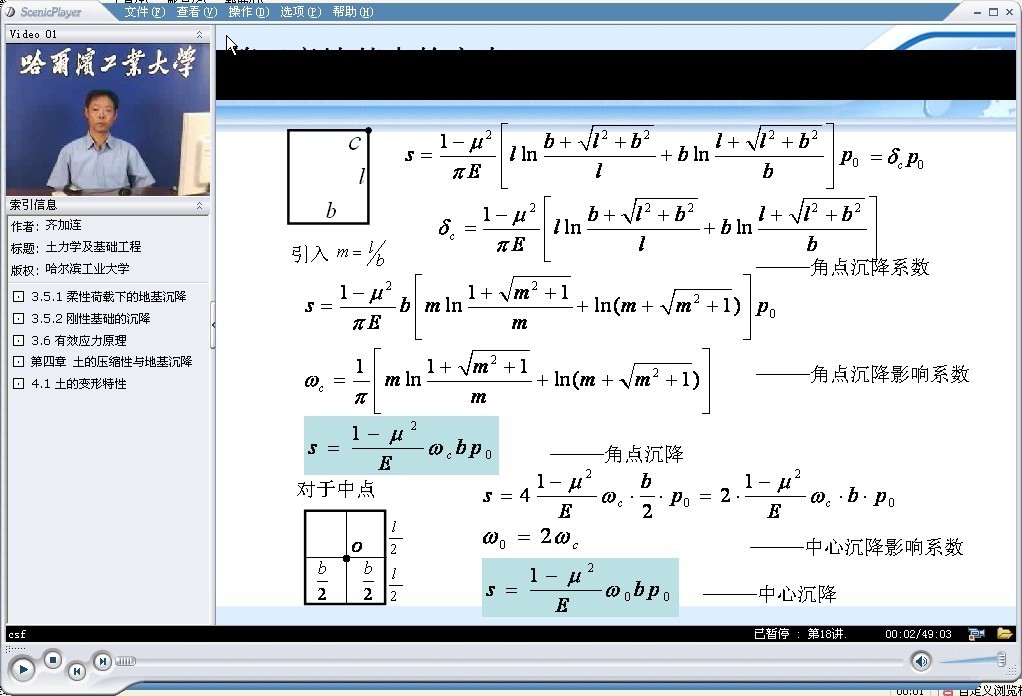
Task: Toggle the box beside 4.1 土的变形特性
Action: coord(18,384)
